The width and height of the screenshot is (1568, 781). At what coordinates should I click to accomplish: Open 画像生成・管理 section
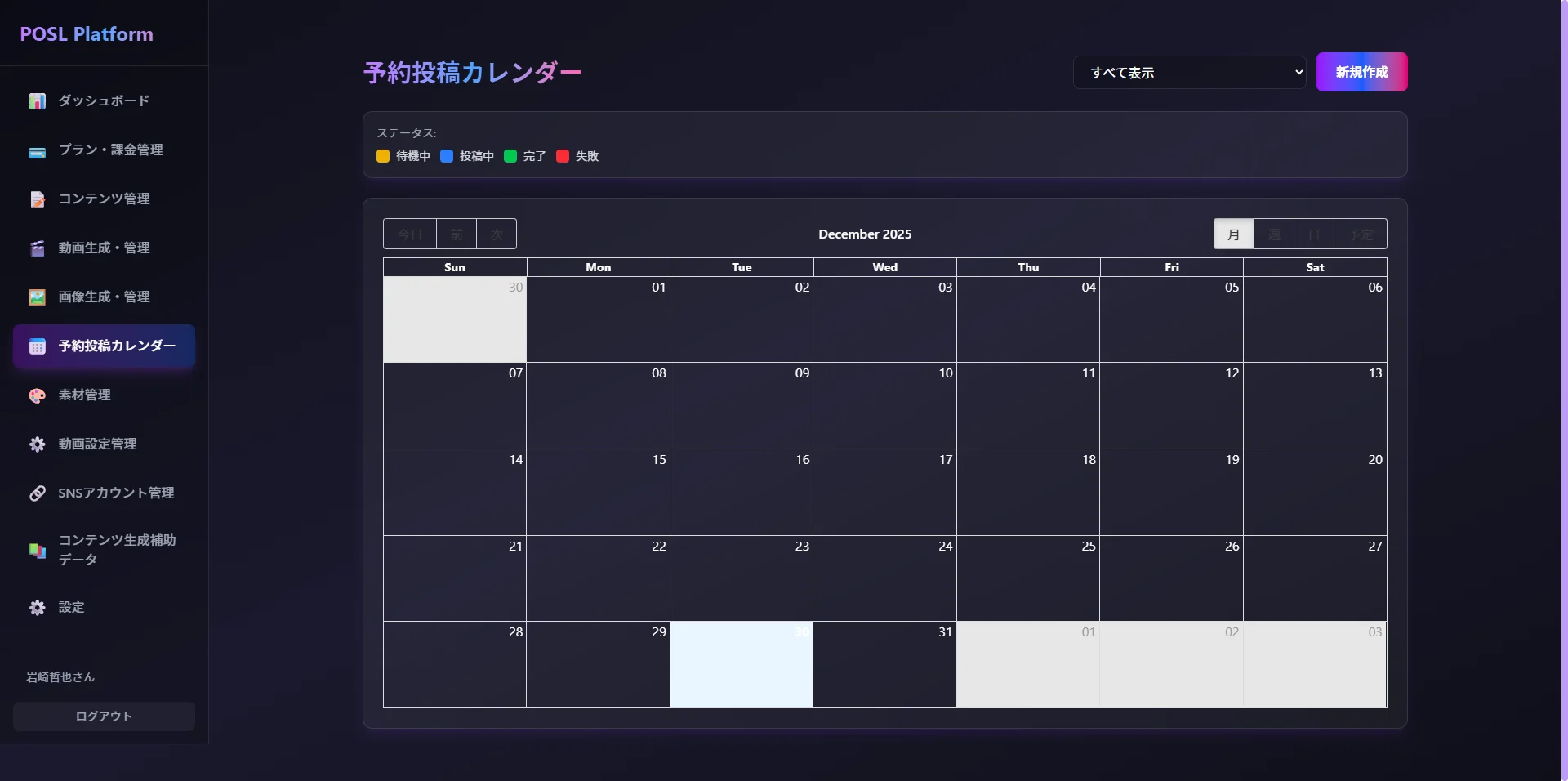pyautogui.click(x=104, y=297)
